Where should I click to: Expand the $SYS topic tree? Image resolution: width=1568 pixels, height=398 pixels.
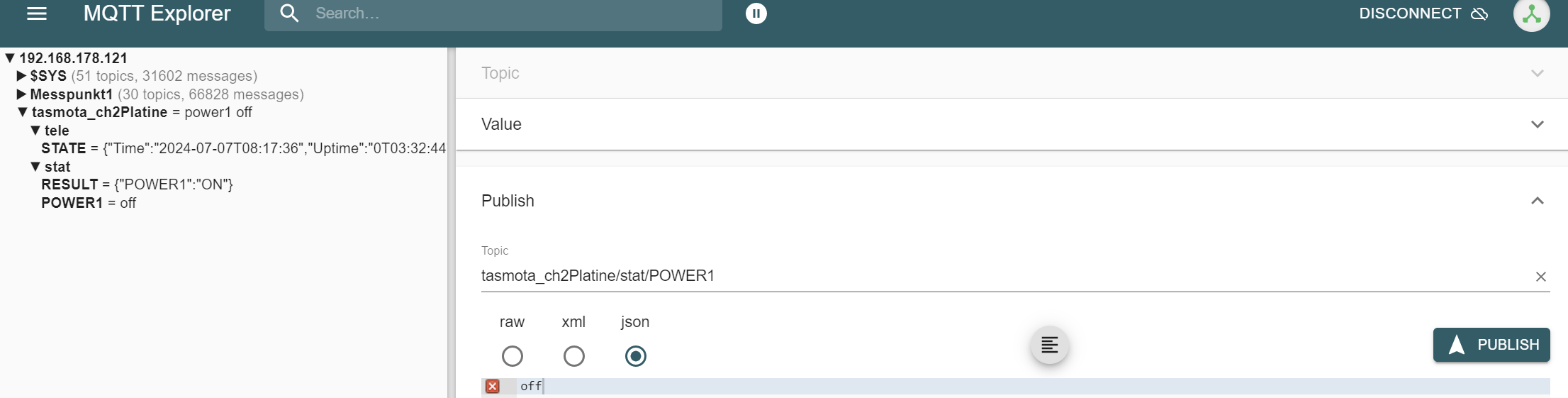[x=21, y=76]
